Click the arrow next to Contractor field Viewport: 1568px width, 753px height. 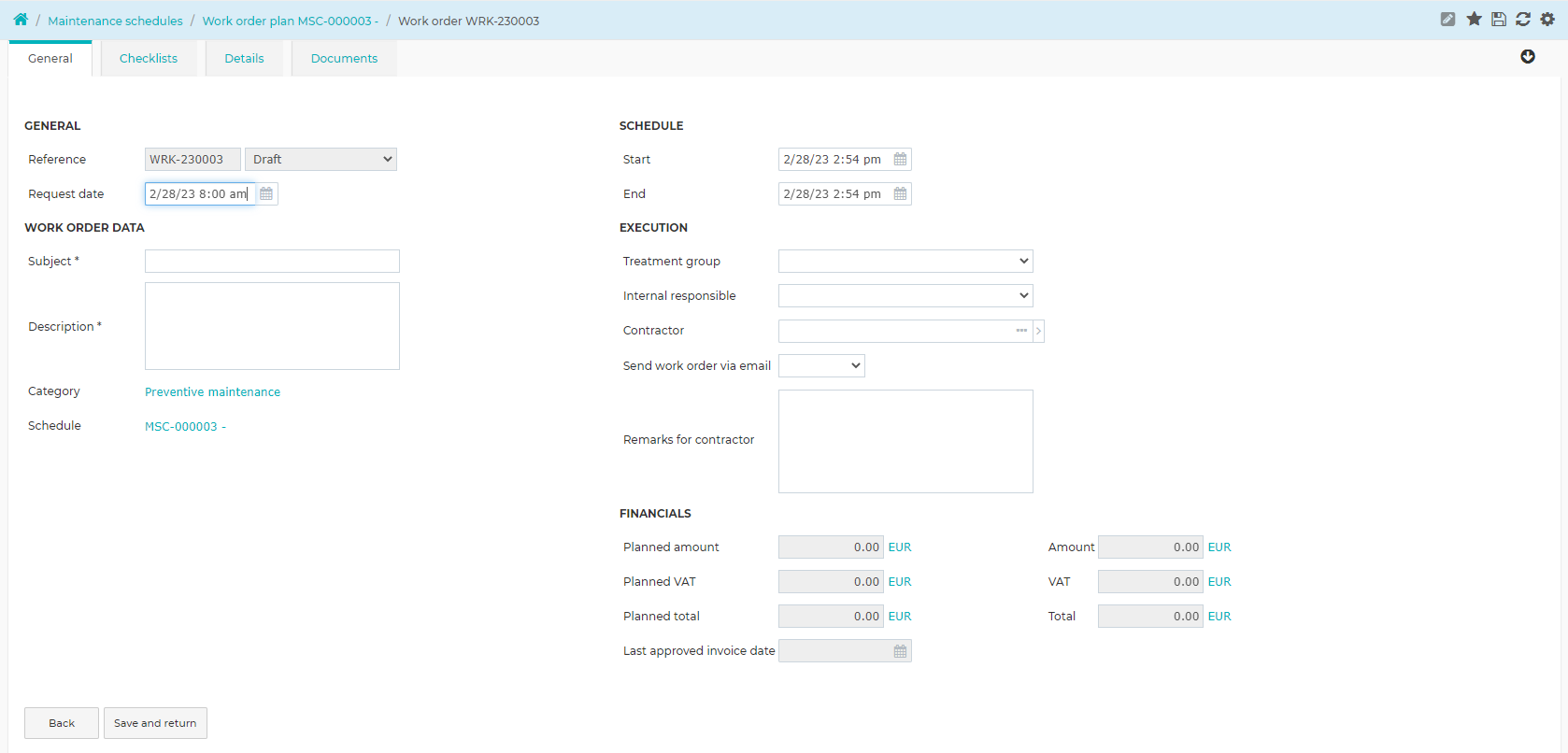tap(1038, 331)
